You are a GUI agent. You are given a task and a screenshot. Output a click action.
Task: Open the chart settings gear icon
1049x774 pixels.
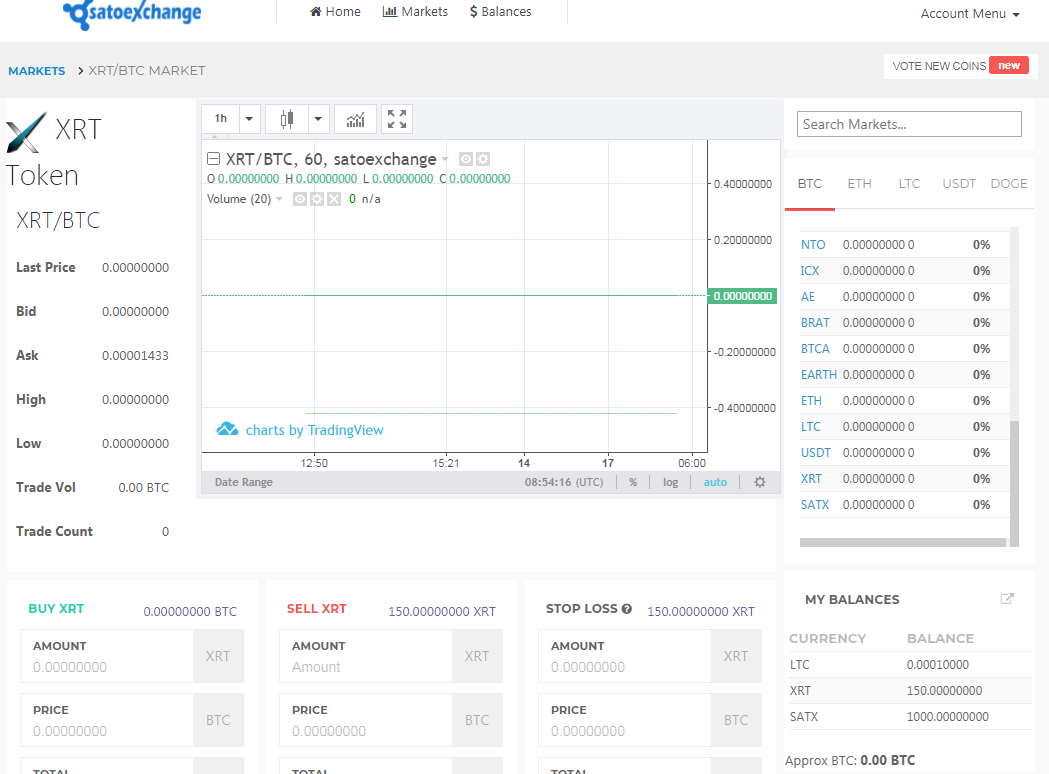760,482
